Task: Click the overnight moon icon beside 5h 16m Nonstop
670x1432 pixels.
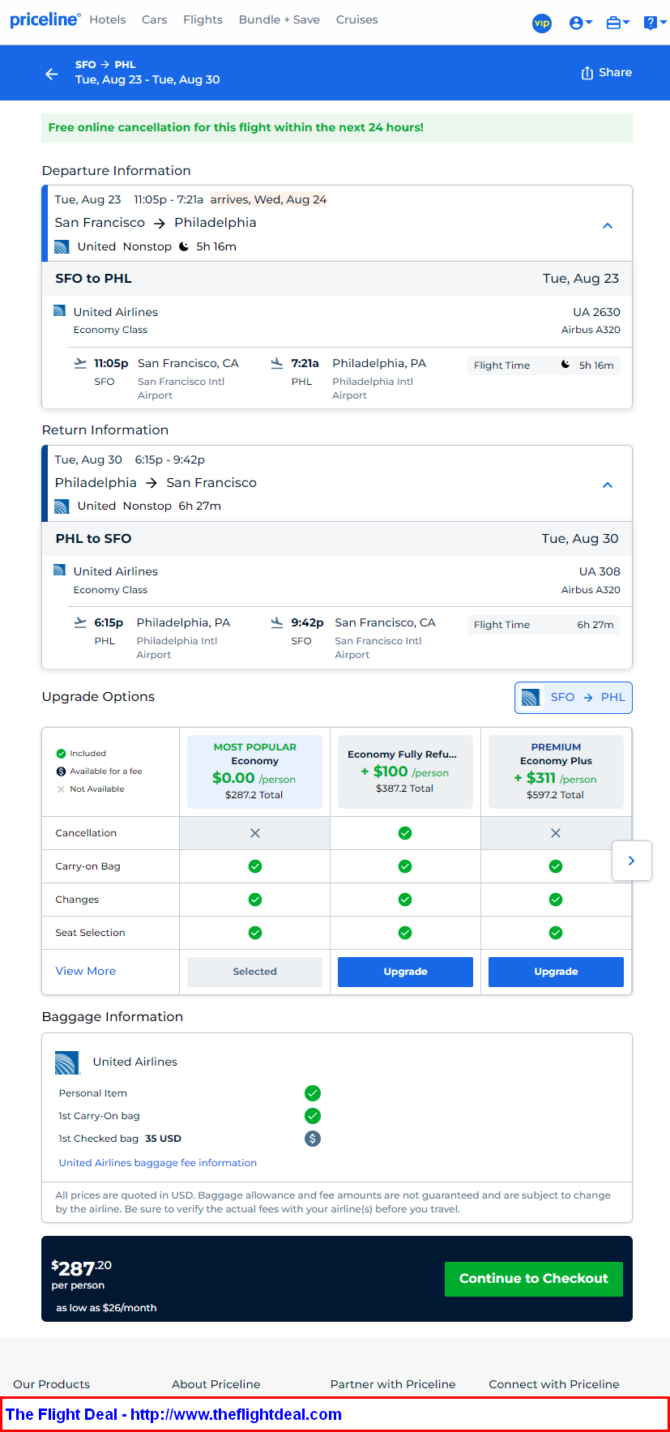Action: [x=184, y=246]
